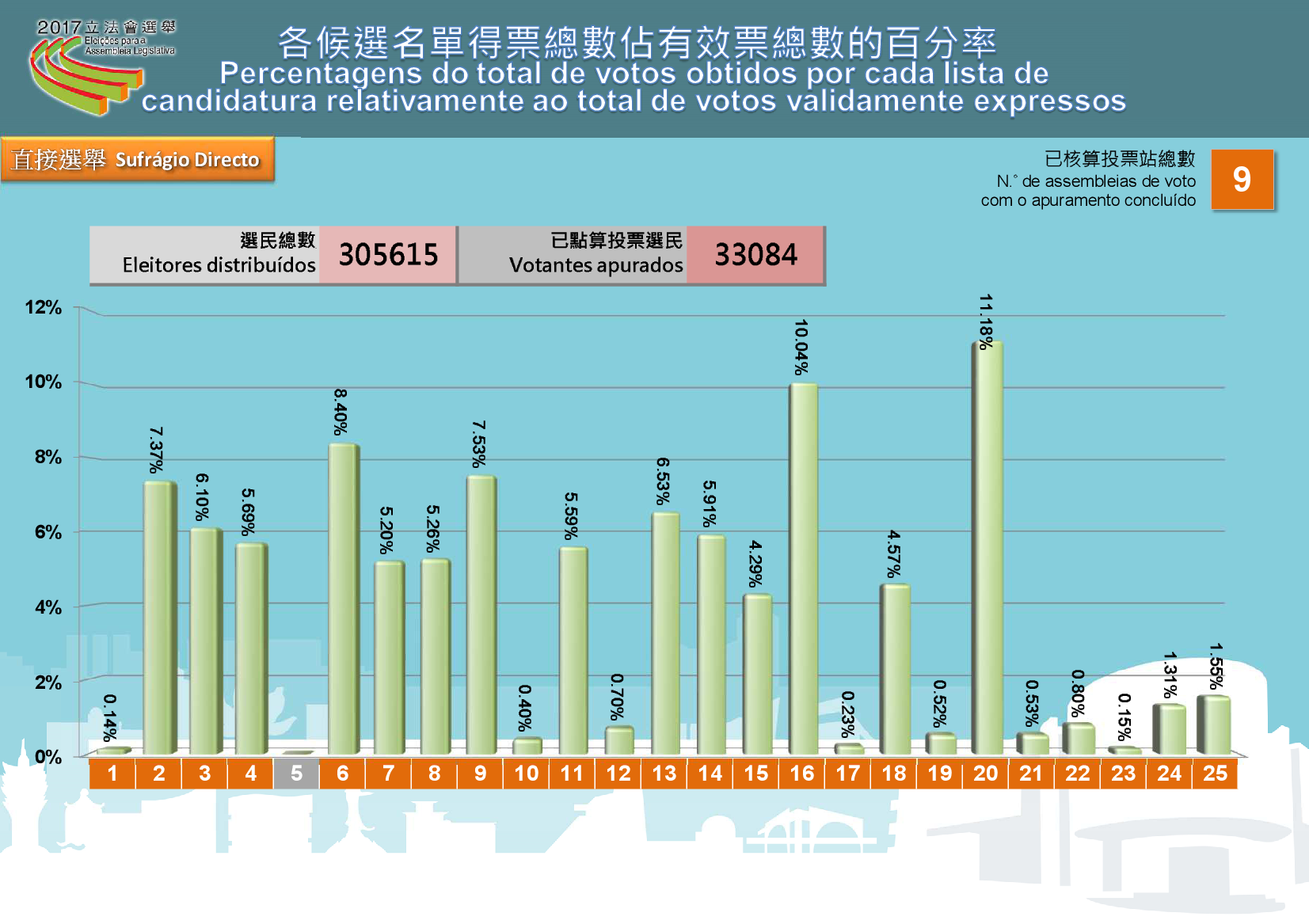Click the 4% y-axis label
This screenshot has height=924, width=1309.
coord(48,607)
